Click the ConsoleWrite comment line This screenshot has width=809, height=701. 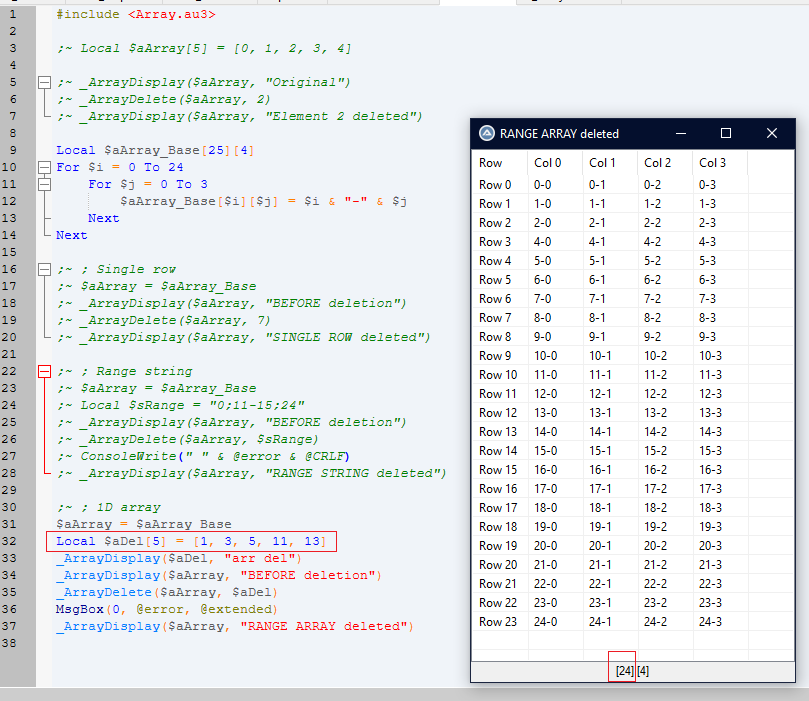[x=203, y=457]
